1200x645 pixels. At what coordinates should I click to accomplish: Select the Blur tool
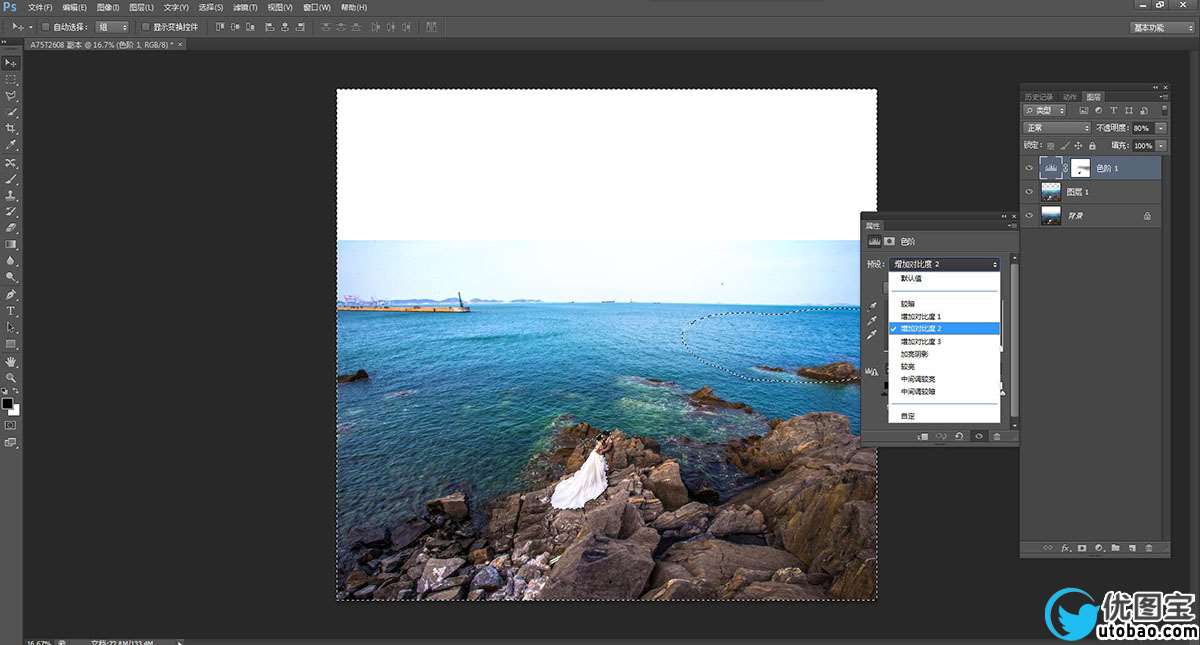pos(11,261)
